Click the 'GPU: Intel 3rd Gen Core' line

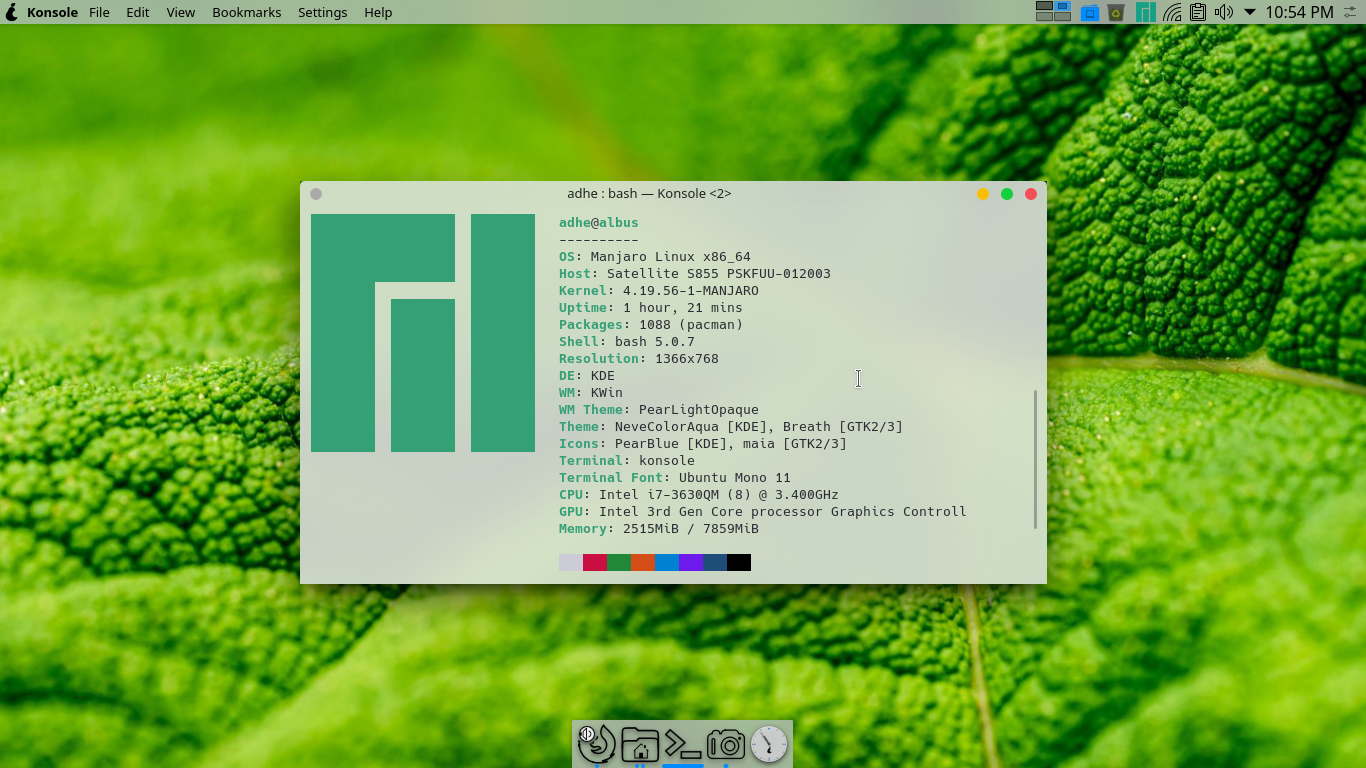coord(762,511)
